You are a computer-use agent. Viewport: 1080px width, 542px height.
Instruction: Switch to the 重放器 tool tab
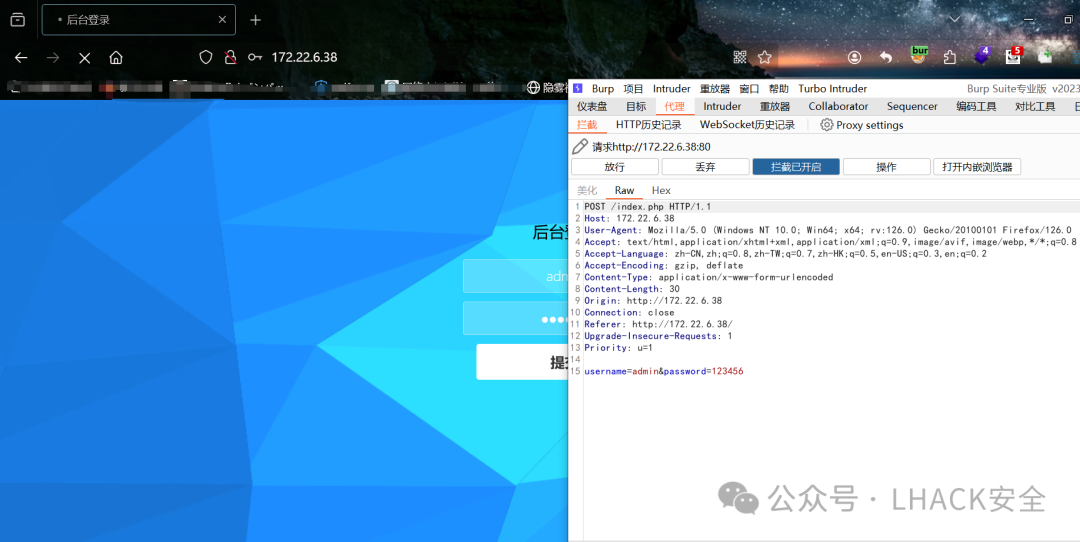click(x=775, y=107)
